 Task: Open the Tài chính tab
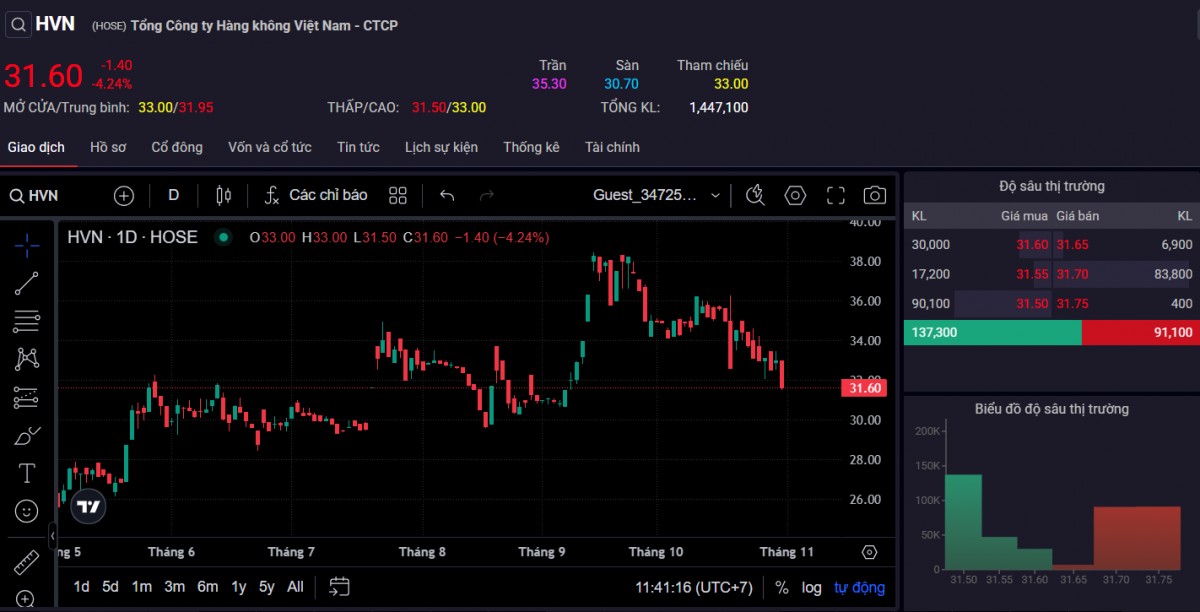coord(612,147)
